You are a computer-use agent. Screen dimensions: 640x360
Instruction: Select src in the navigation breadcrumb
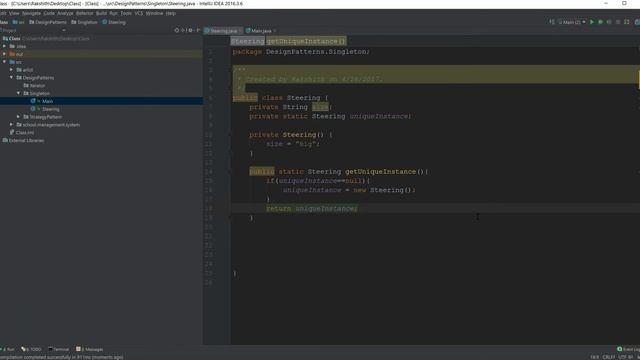(18, 22)
